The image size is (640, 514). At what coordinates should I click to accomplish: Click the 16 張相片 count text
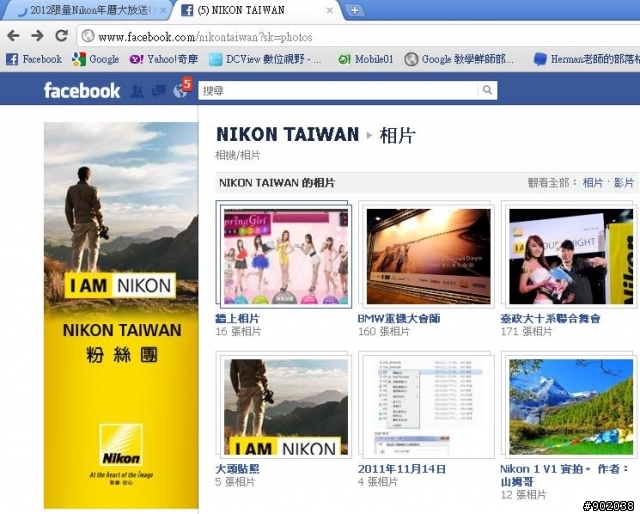(x=238, y=332)
